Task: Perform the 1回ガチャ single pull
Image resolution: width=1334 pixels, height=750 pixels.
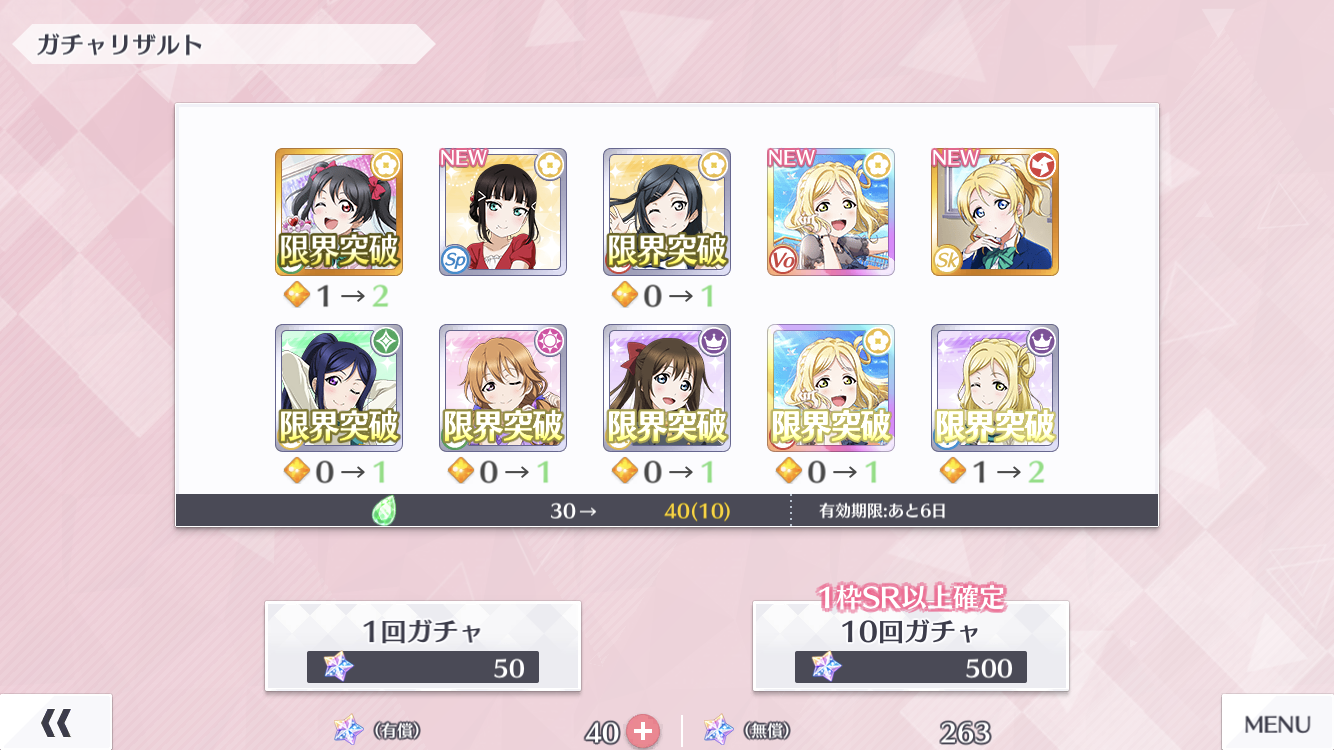Action: 423,646
